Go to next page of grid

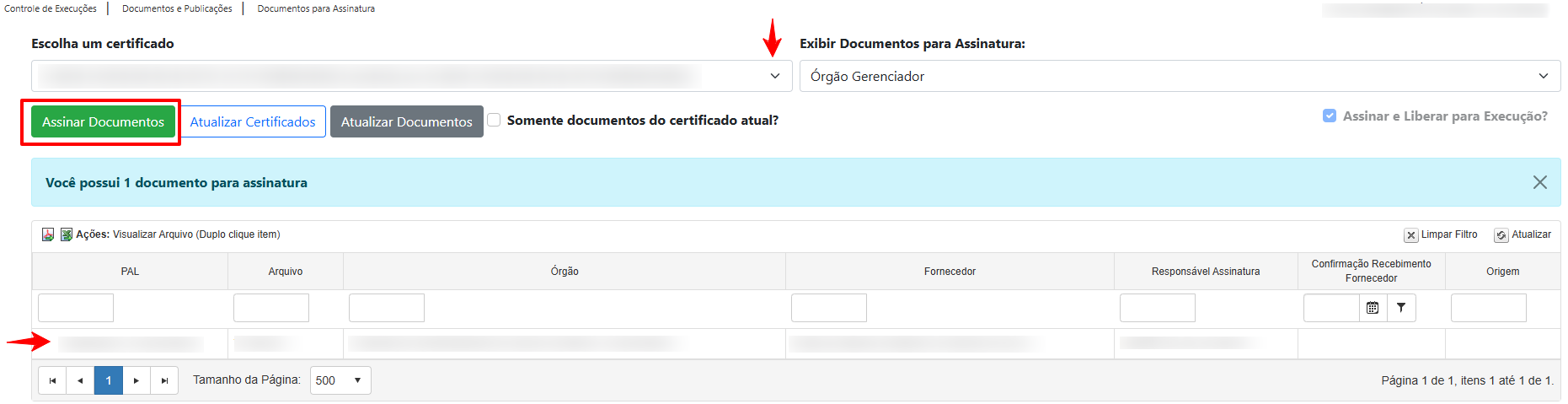coord(136,380)
